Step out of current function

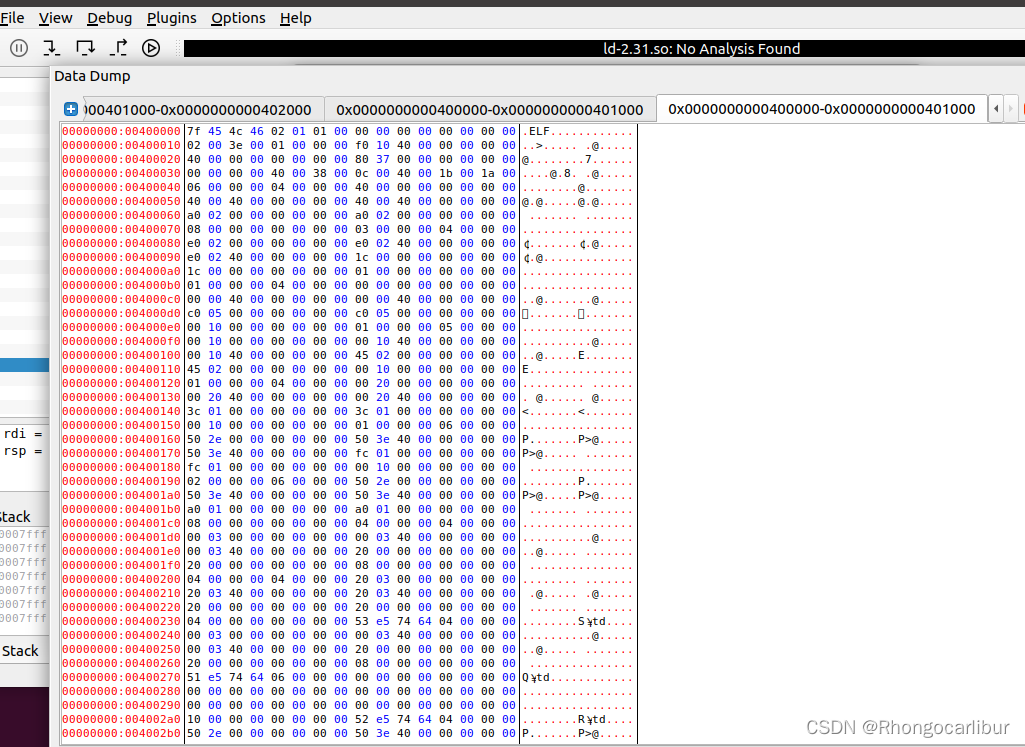pyautogui.click(x=118, y=48)
